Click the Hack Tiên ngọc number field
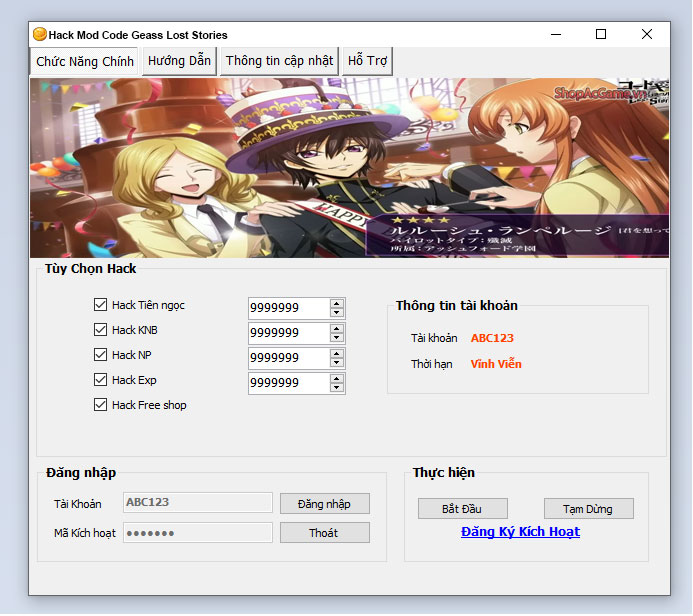This screenshot has height=616, width=693. (x=289, y=308)
